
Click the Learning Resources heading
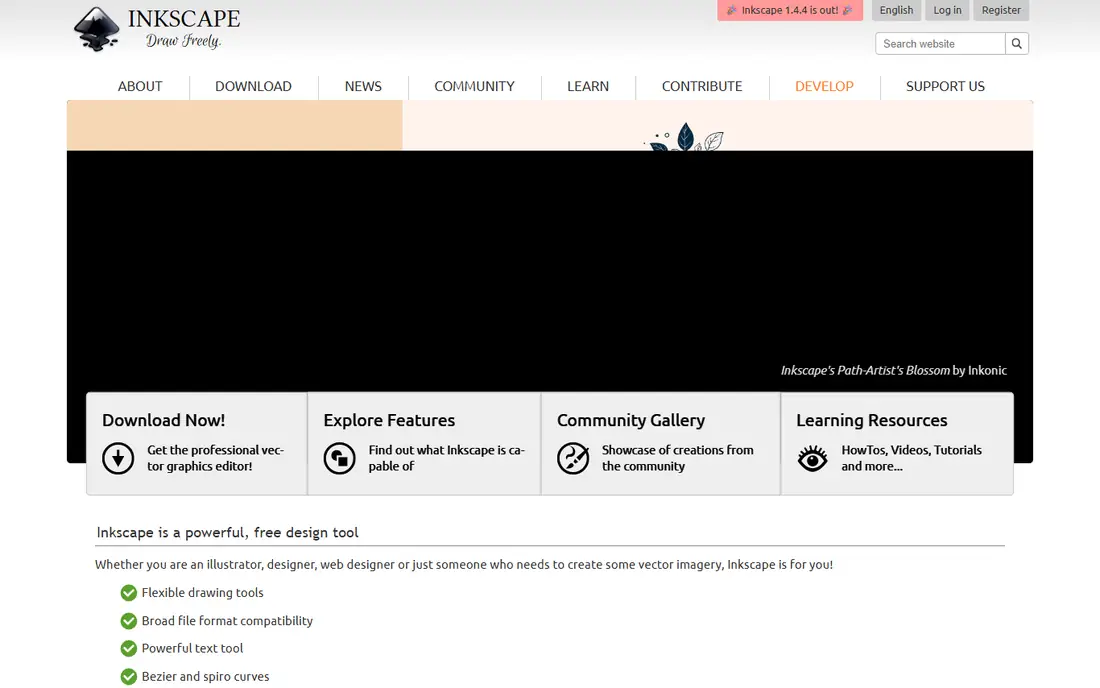pyautogui.click(x=871, y=420)
